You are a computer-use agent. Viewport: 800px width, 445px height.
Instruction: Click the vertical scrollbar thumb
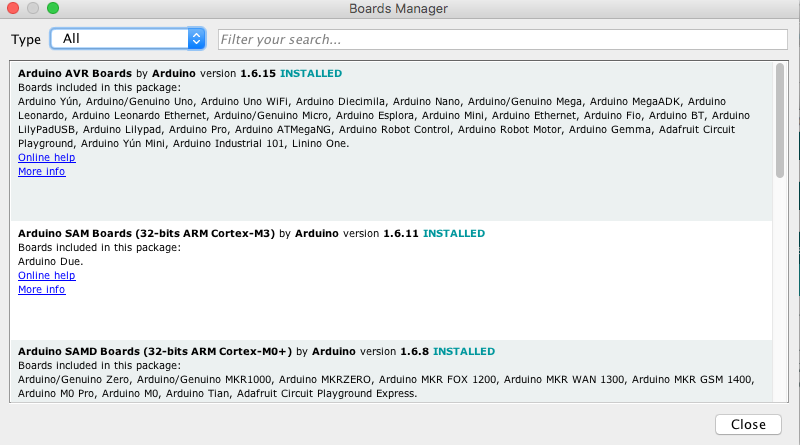coord(779,120)
